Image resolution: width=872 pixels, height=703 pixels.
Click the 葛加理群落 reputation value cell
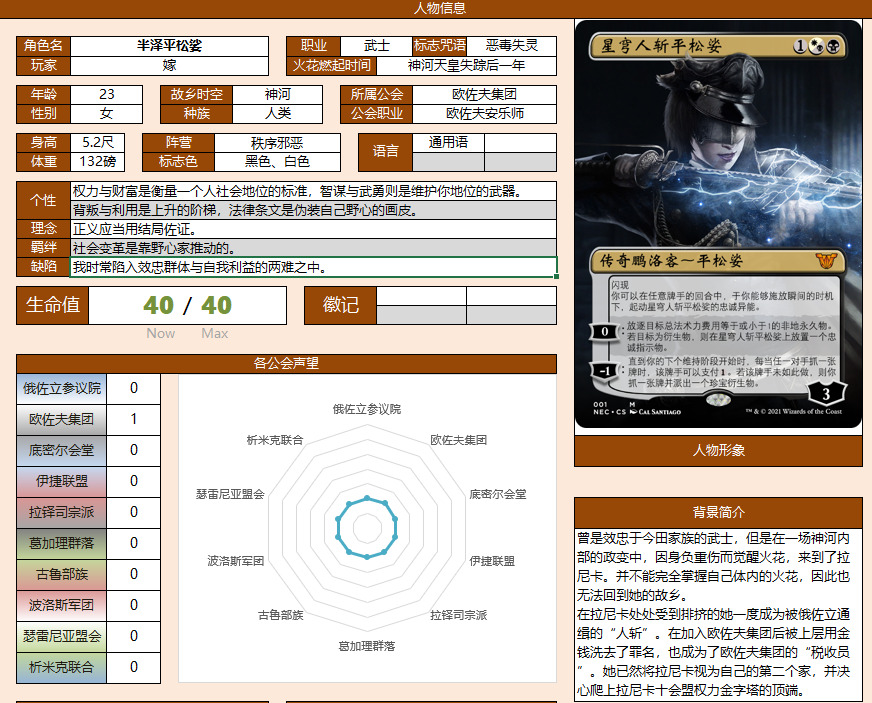(x=133, y=543)
